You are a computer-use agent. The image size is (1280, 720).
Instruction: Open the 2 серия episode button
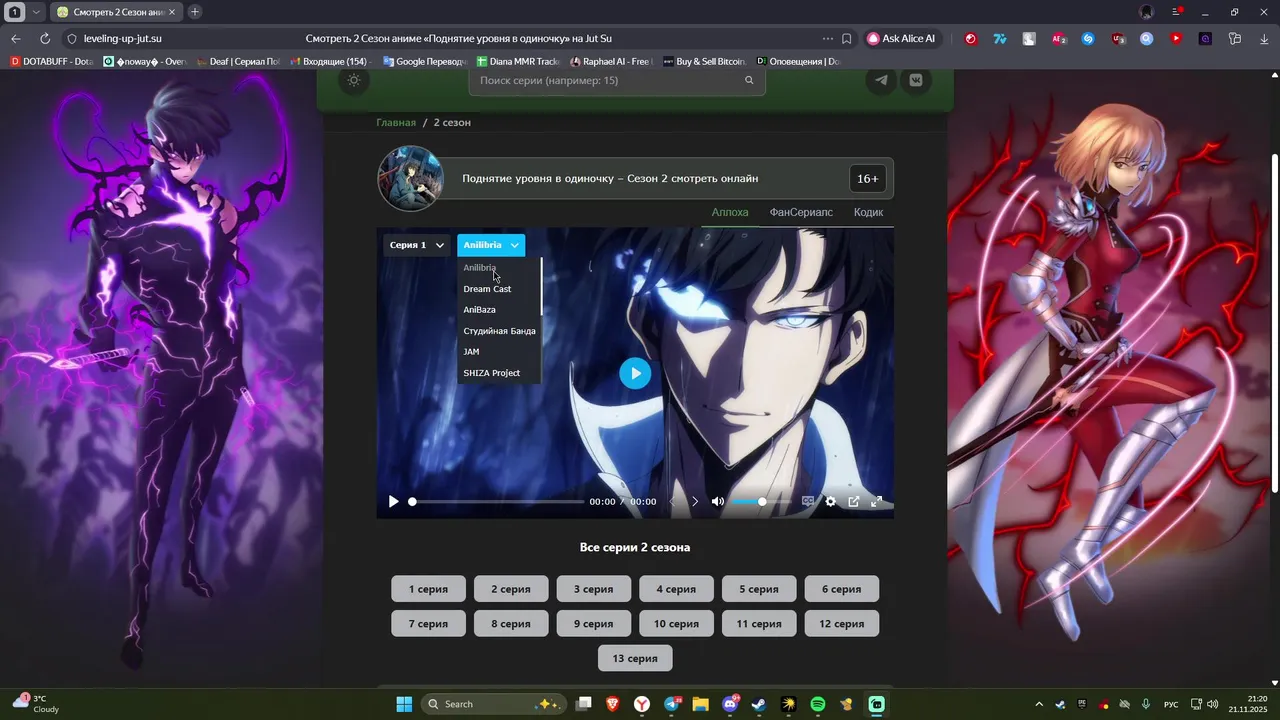point(511,589)
